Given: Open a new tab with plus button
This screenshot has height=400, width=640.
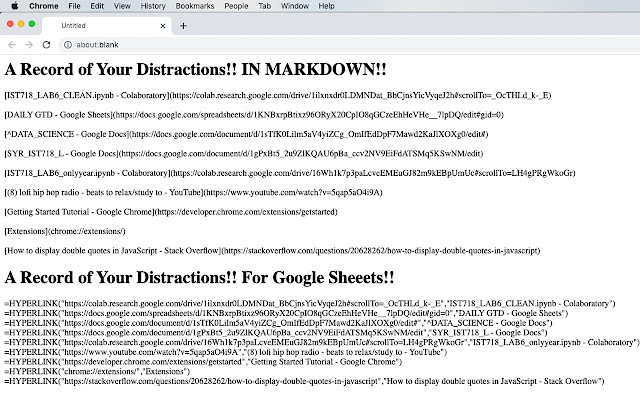Looking at the screenshot, I should click(183, 26).
